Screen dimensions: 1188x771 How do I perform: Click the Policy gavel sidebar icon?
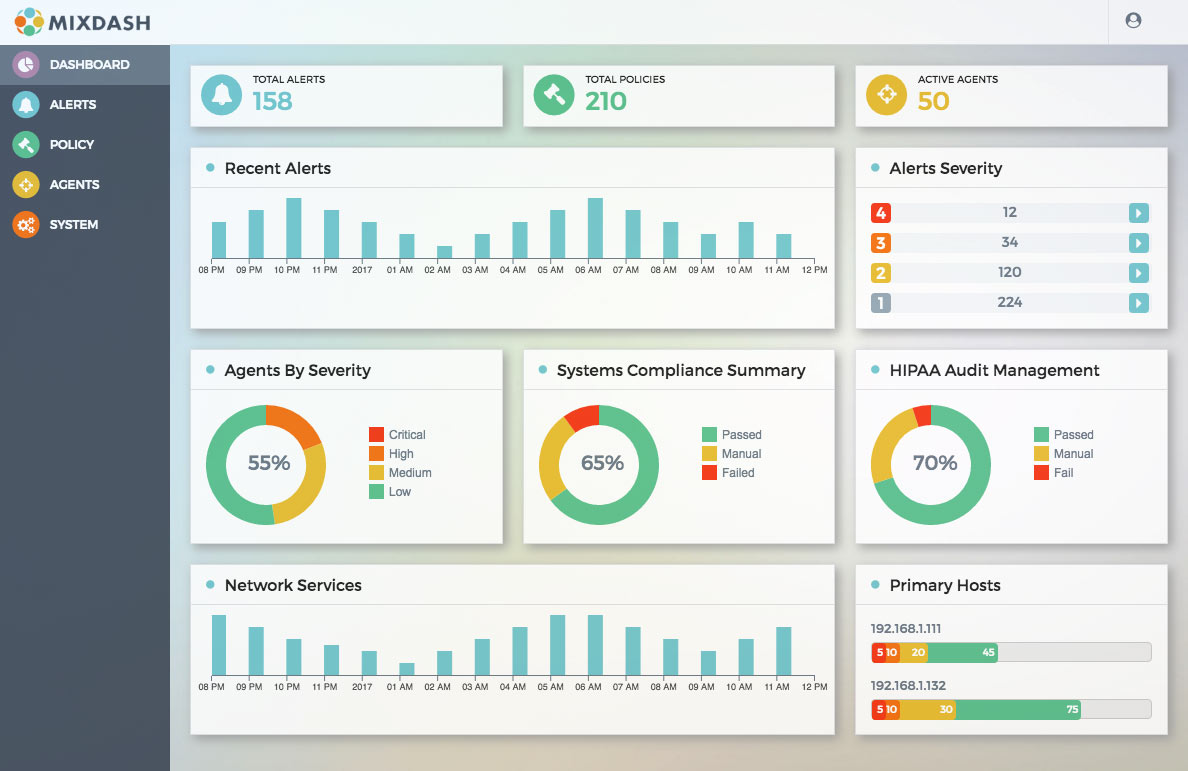pyautogui.click(x=26, y=145)
